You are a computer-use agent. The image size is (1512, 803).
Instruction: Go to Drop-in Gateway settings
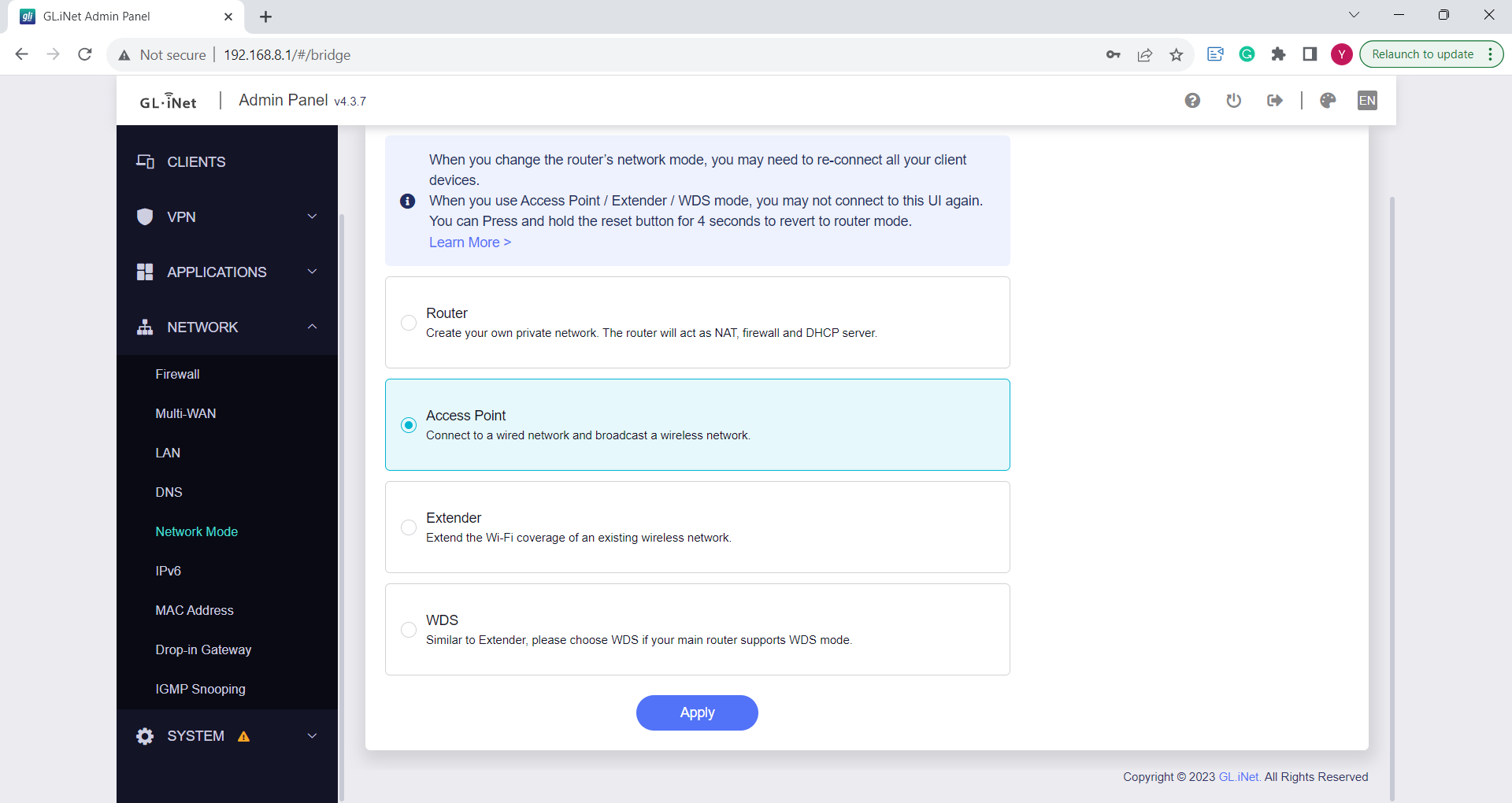point(203,649)
